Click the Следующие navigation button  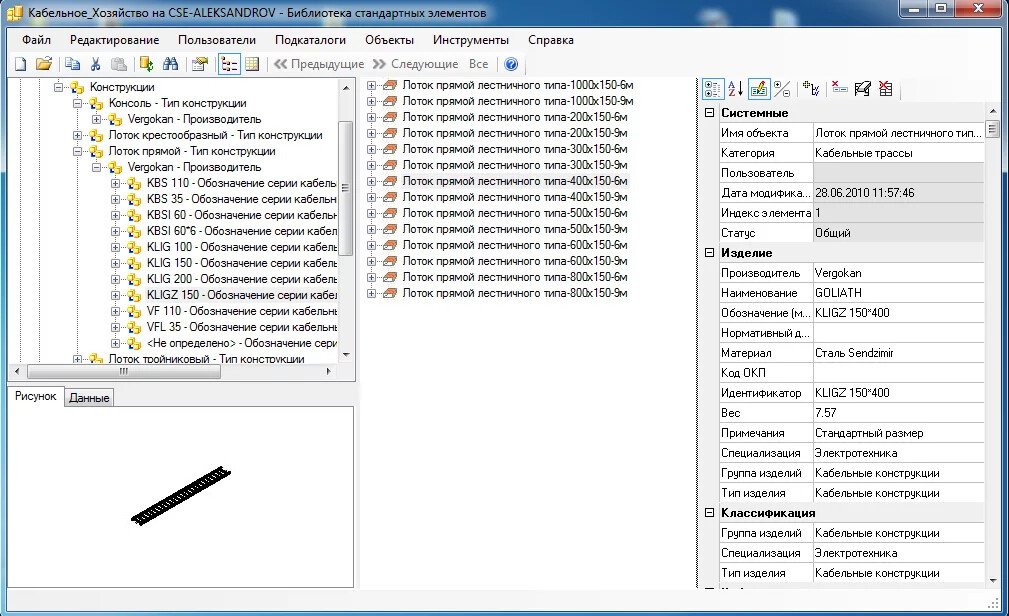(415, 64)
